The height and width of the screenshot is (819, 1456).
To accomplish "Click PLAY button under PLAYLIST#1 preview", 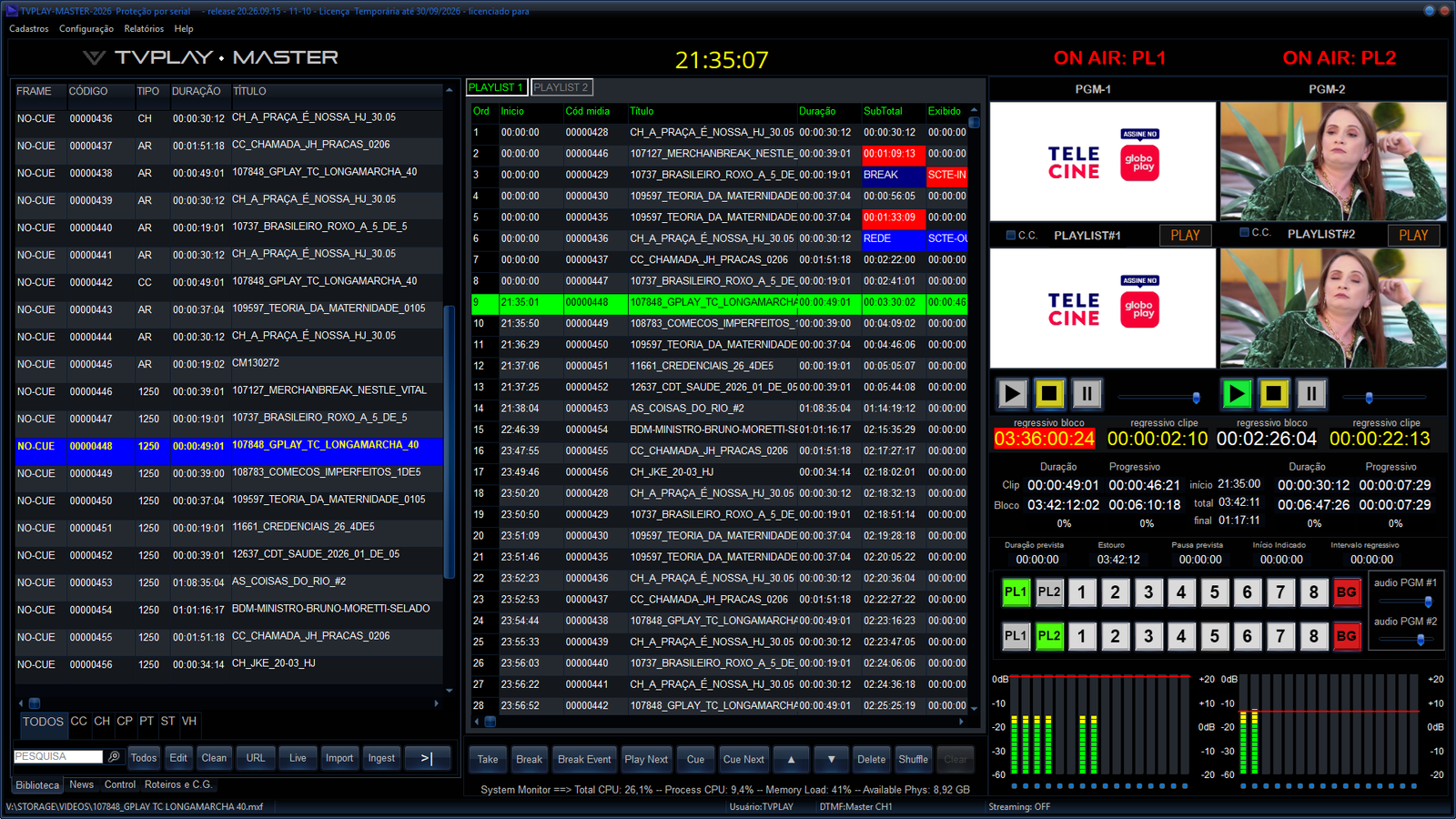I will (x=1185, y=235).
